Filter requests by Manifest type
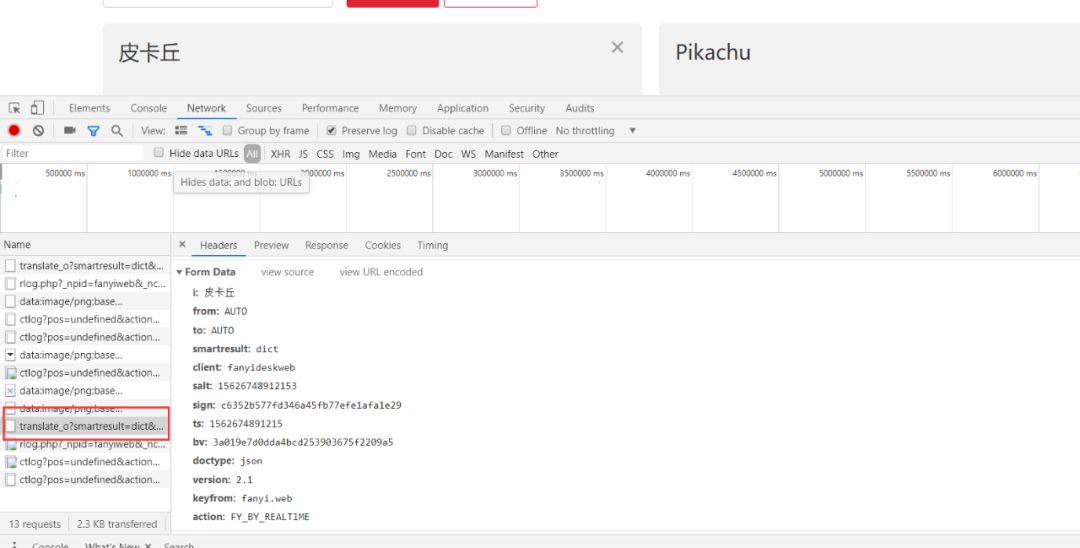Screen dimensions: 1080x548 point(504,154)
